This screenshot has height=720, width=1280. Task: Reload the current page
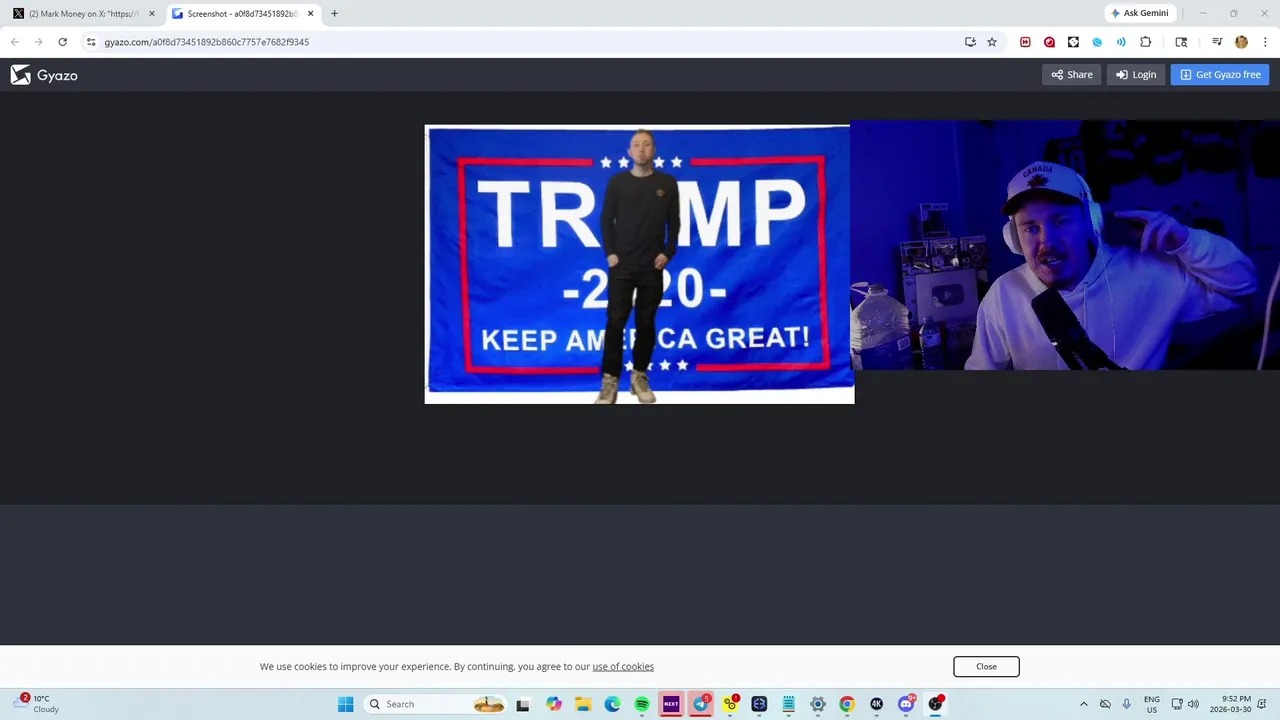62,42
